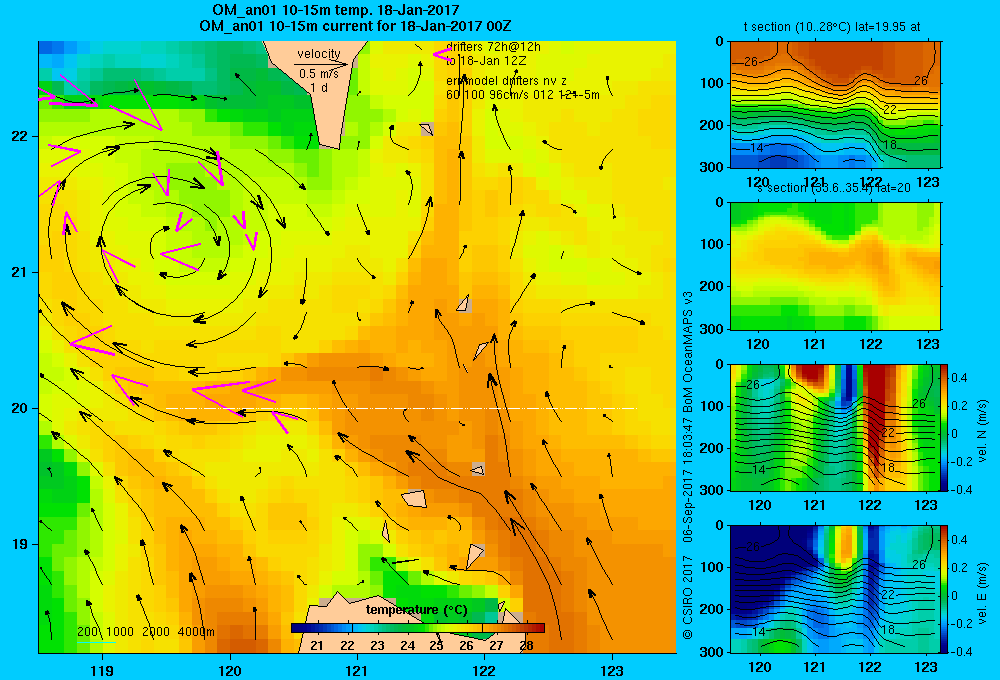Pick the vel. E colorbar

pyautogui.click(x=944, y=589)
